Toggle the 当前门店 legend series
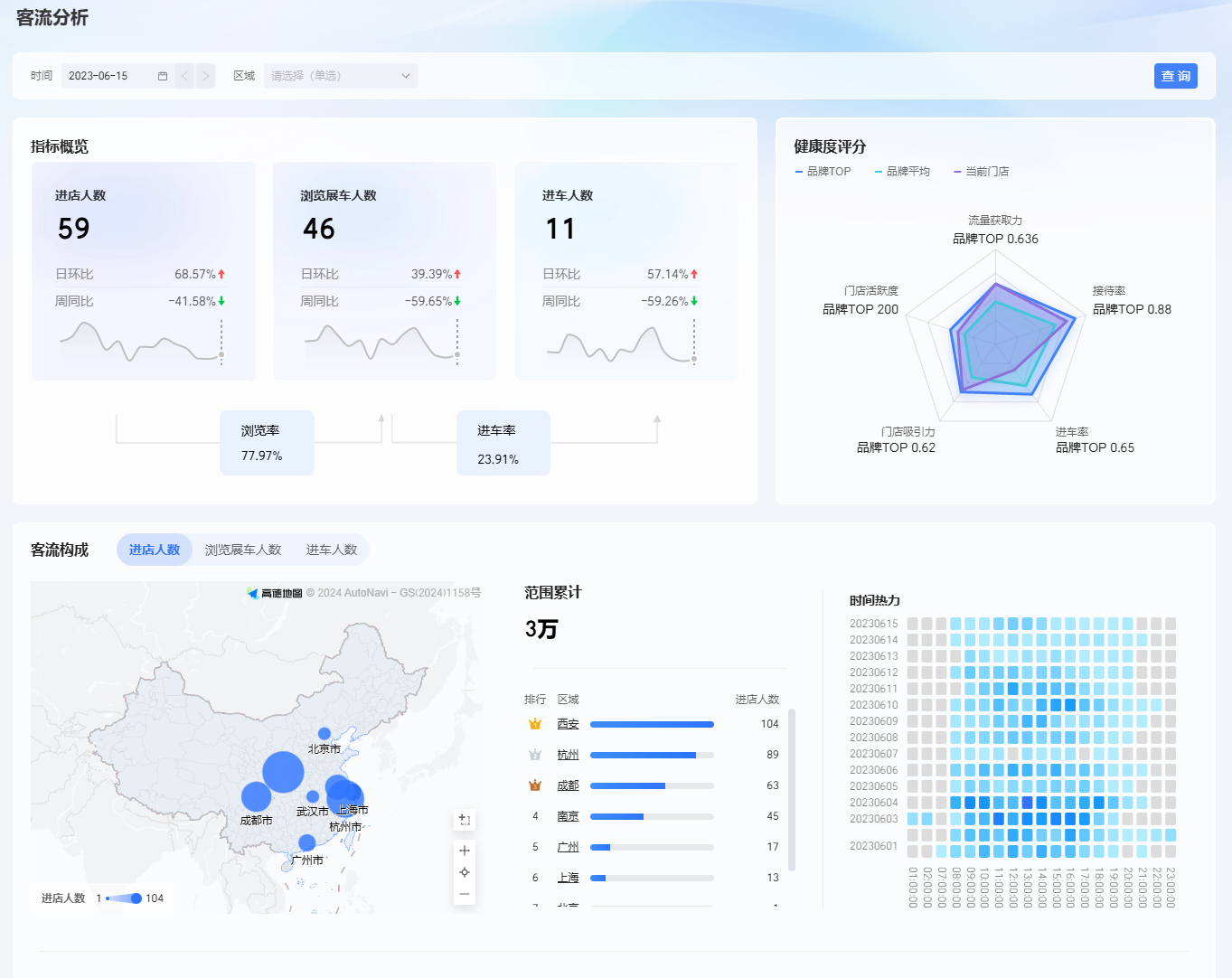The image size is (1232, 978). coord(982,172)
